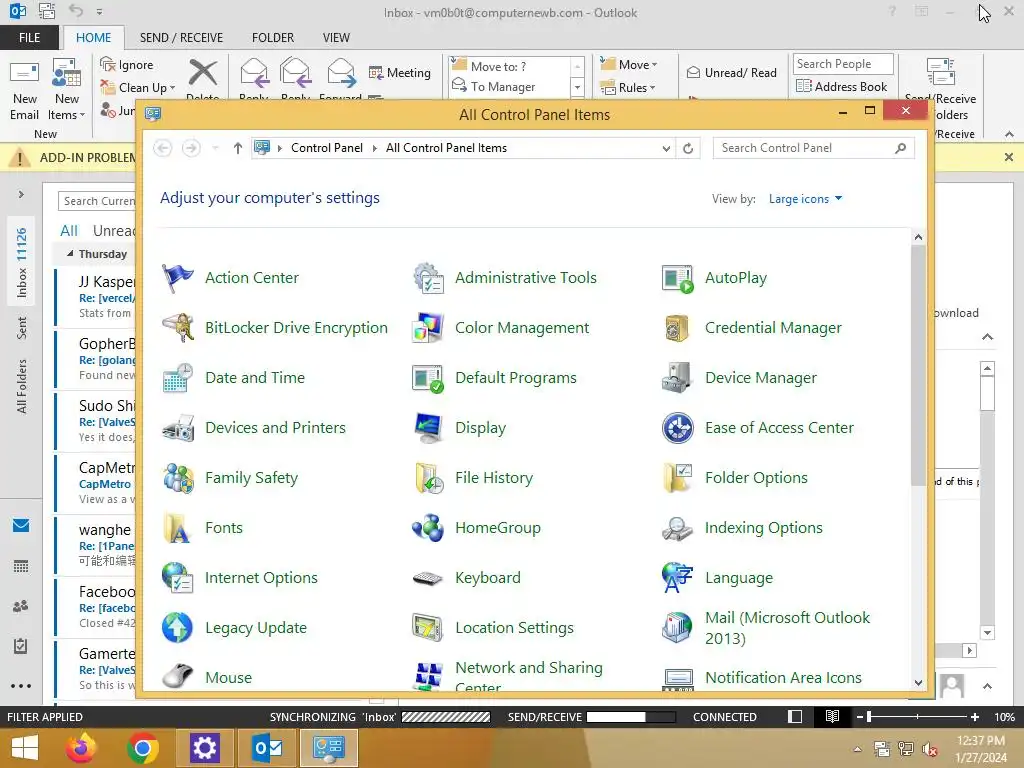The width and height of the screenshot is (1024, 768).
Task: Open the Folder Options icon
Action: click(677, 478)
